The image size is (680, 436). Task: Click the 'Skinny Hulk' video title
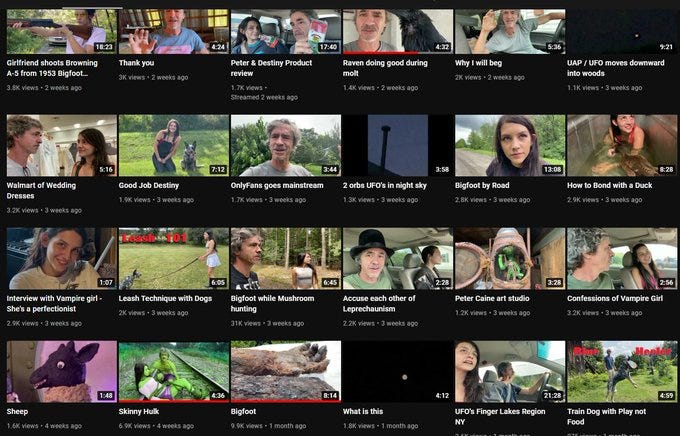139,411
